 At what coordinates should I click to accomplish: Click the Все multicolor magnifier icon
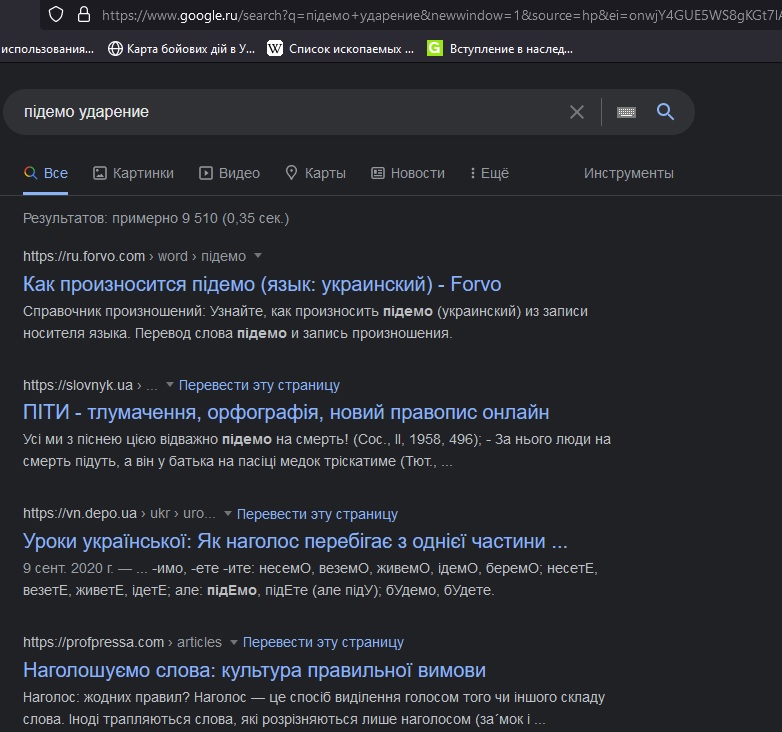30,173
